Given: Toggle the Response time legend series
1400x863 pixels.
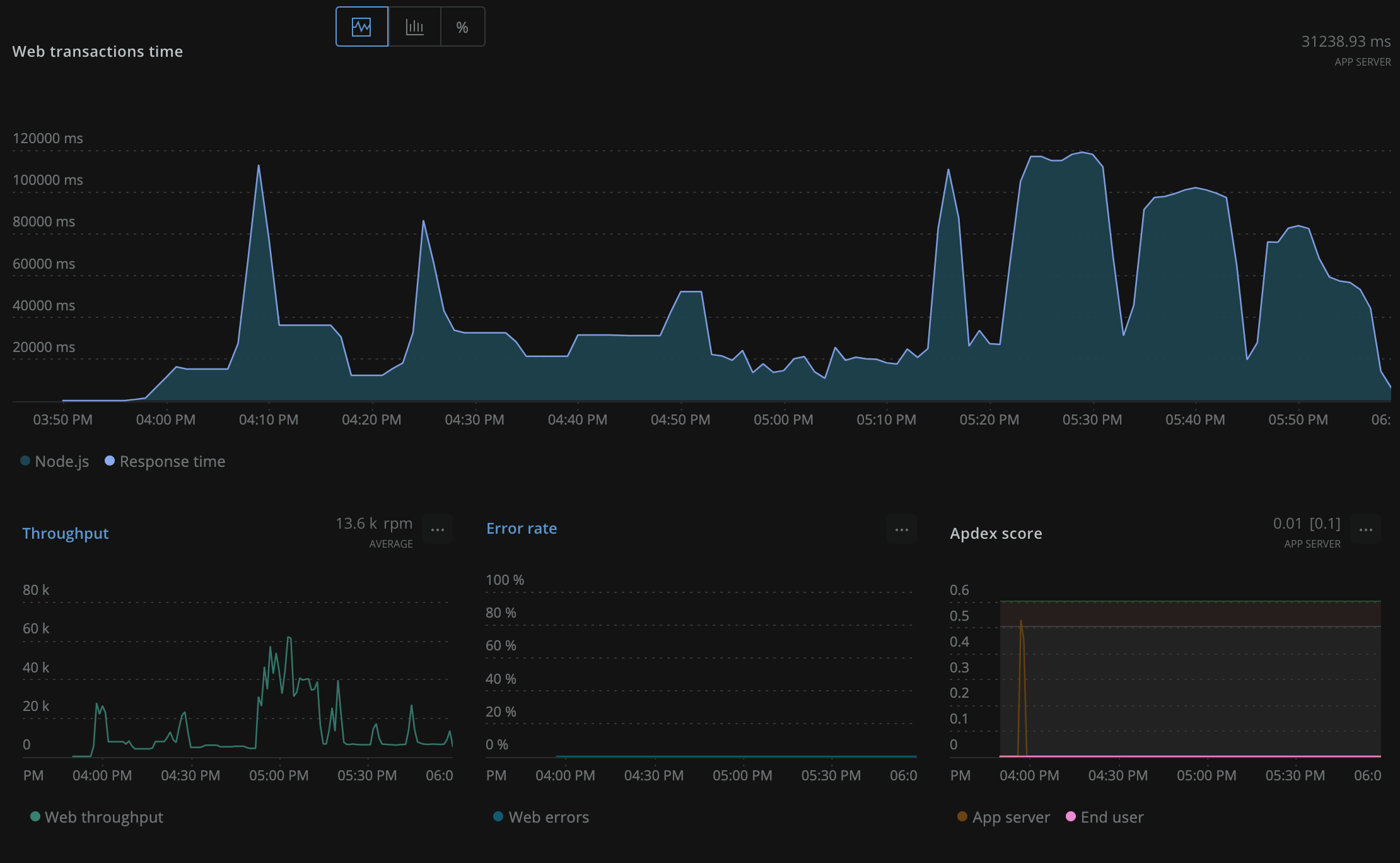Looking at the screenshot, I should (165, 461).
